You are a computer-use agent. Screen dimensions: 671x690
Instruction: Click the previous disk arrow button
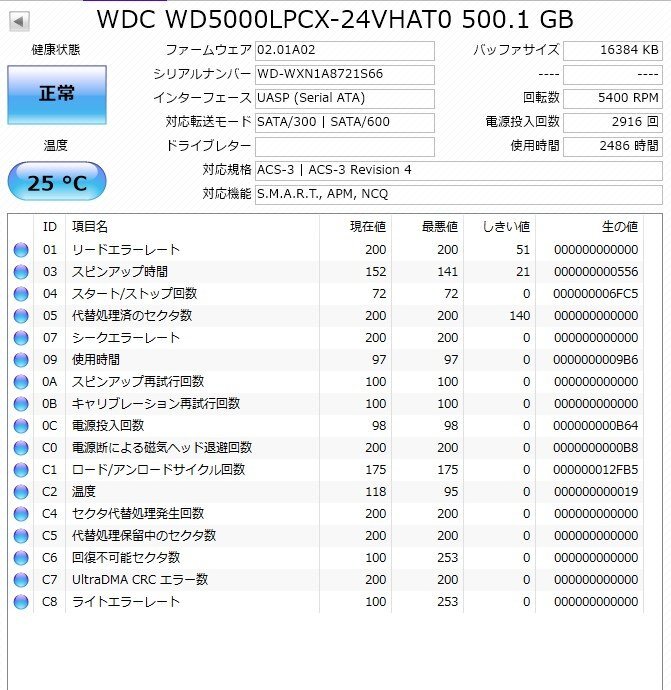coord(19,21)
